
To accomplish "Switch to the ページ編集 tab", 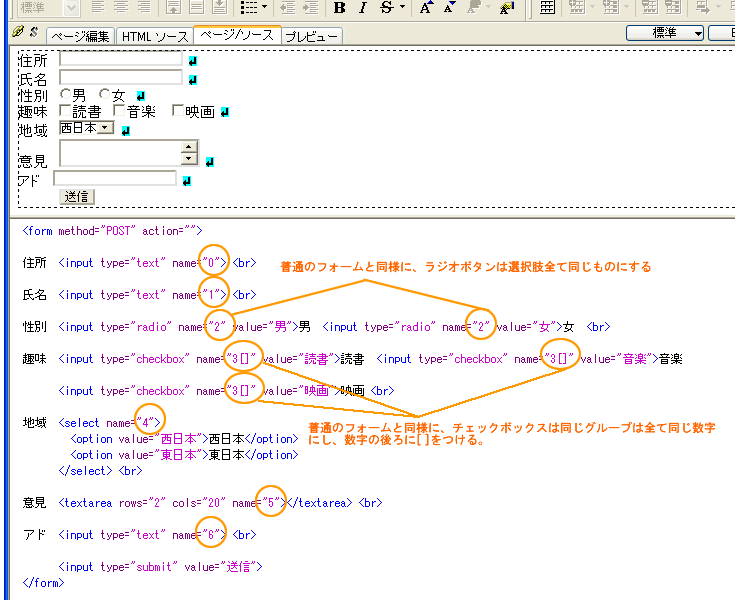I will click(x=81, y=36).
